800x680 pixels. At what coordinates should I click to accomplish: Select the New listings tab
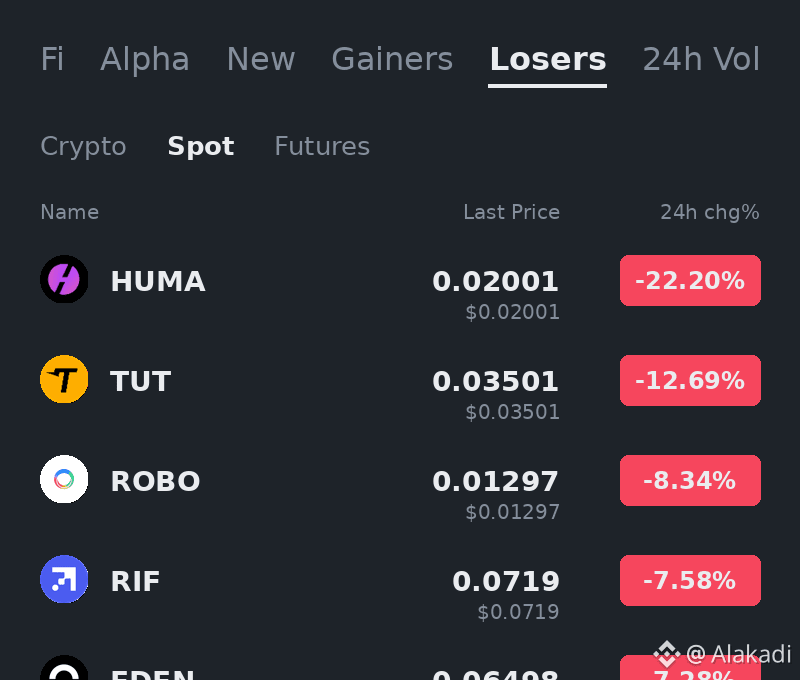tap(261, 59)
